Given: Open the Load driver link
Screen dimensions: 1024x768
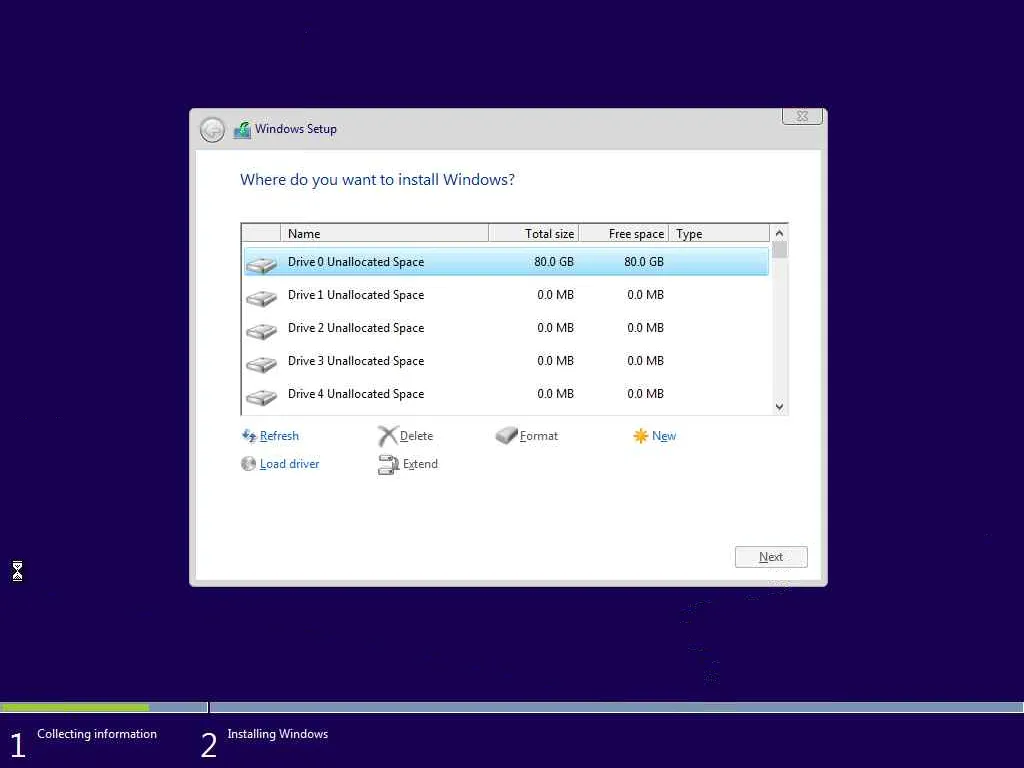Looking at the screenshot, I should point(289,464).
